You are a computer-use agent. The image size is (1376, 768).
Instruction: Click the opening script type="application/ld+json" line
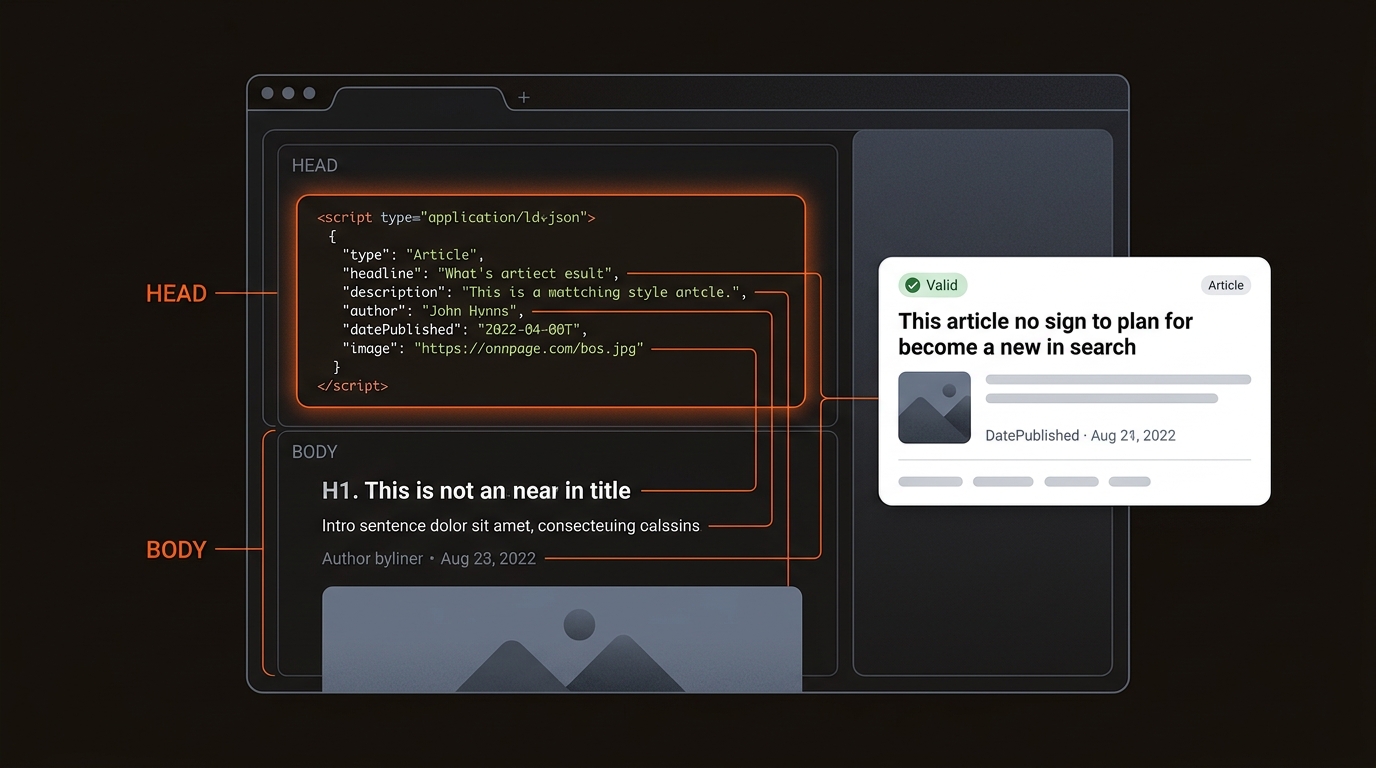coord(456,217)
